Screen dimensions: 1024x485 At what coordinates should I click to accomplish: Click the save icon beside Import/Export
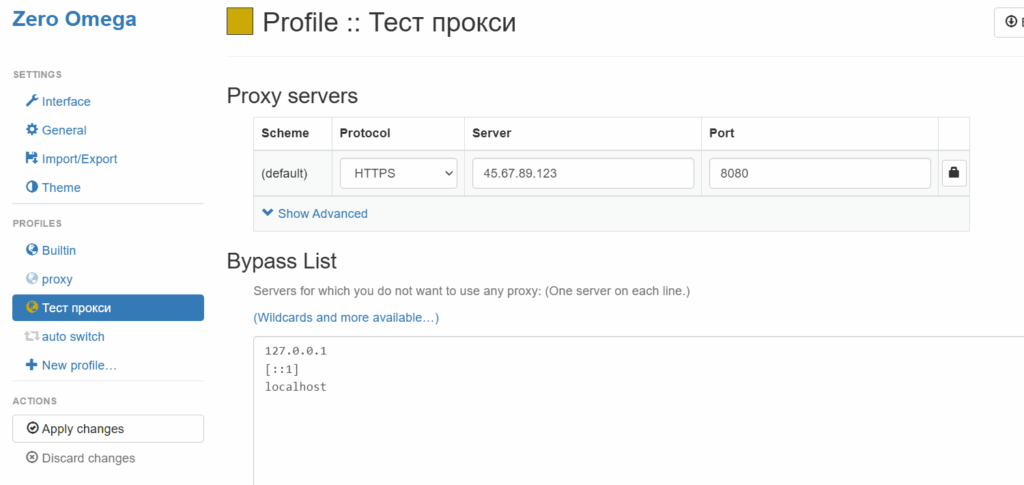point(32,159)
